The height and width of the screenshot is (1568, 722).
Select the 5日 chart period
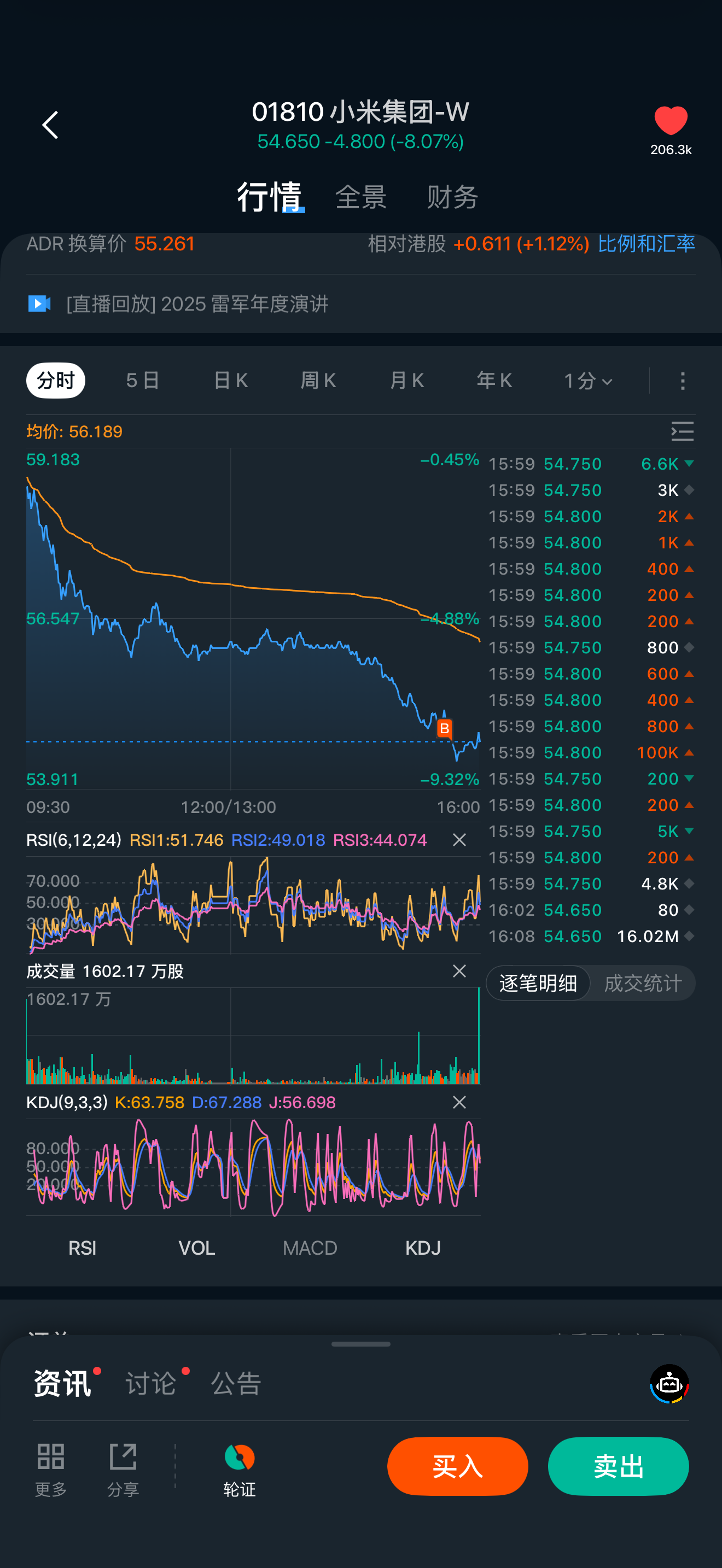pos(142,381)
